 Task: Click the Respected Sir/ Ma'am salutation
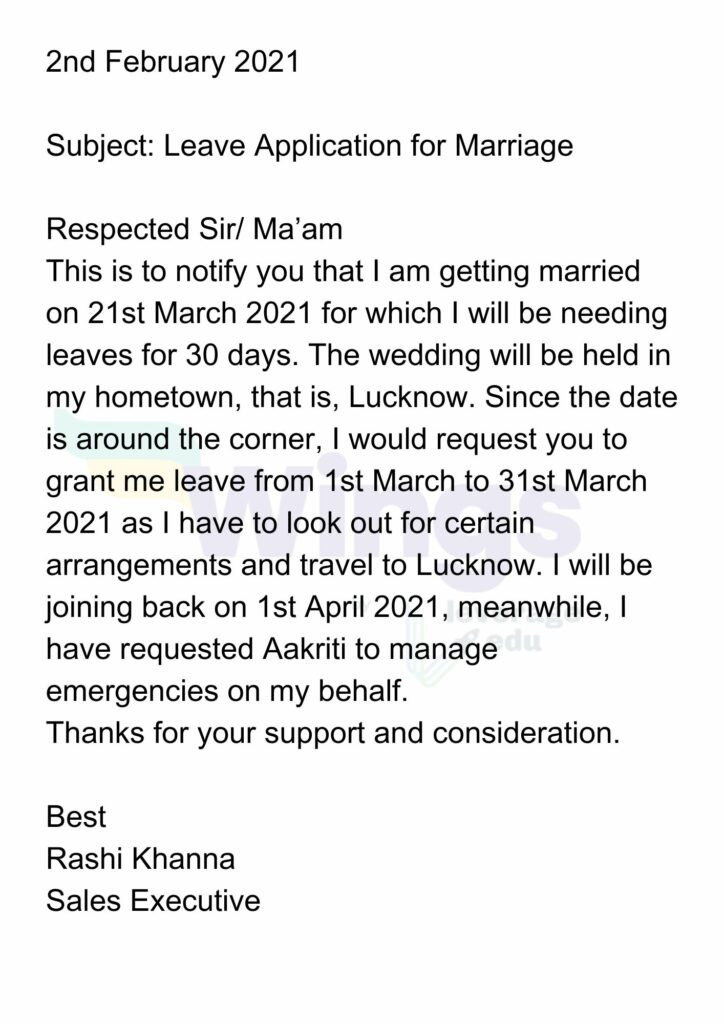[195, 229]
